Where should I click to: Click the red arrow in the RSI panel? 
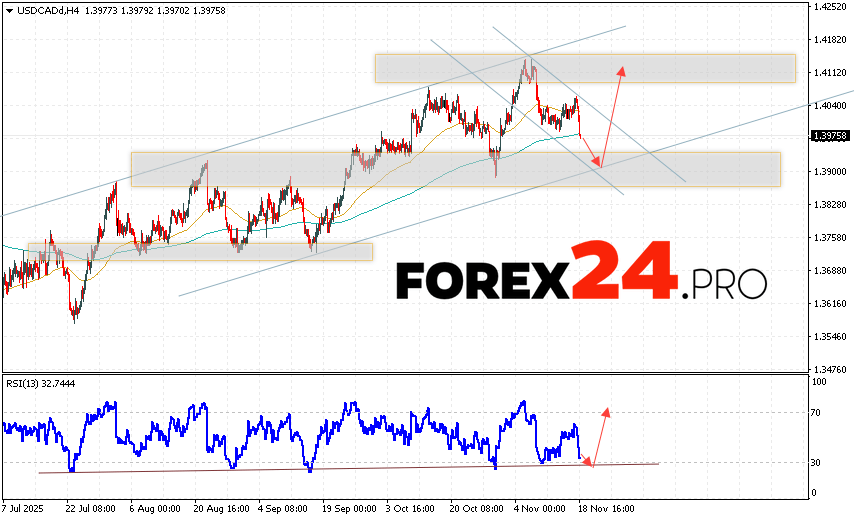(598, 436)
